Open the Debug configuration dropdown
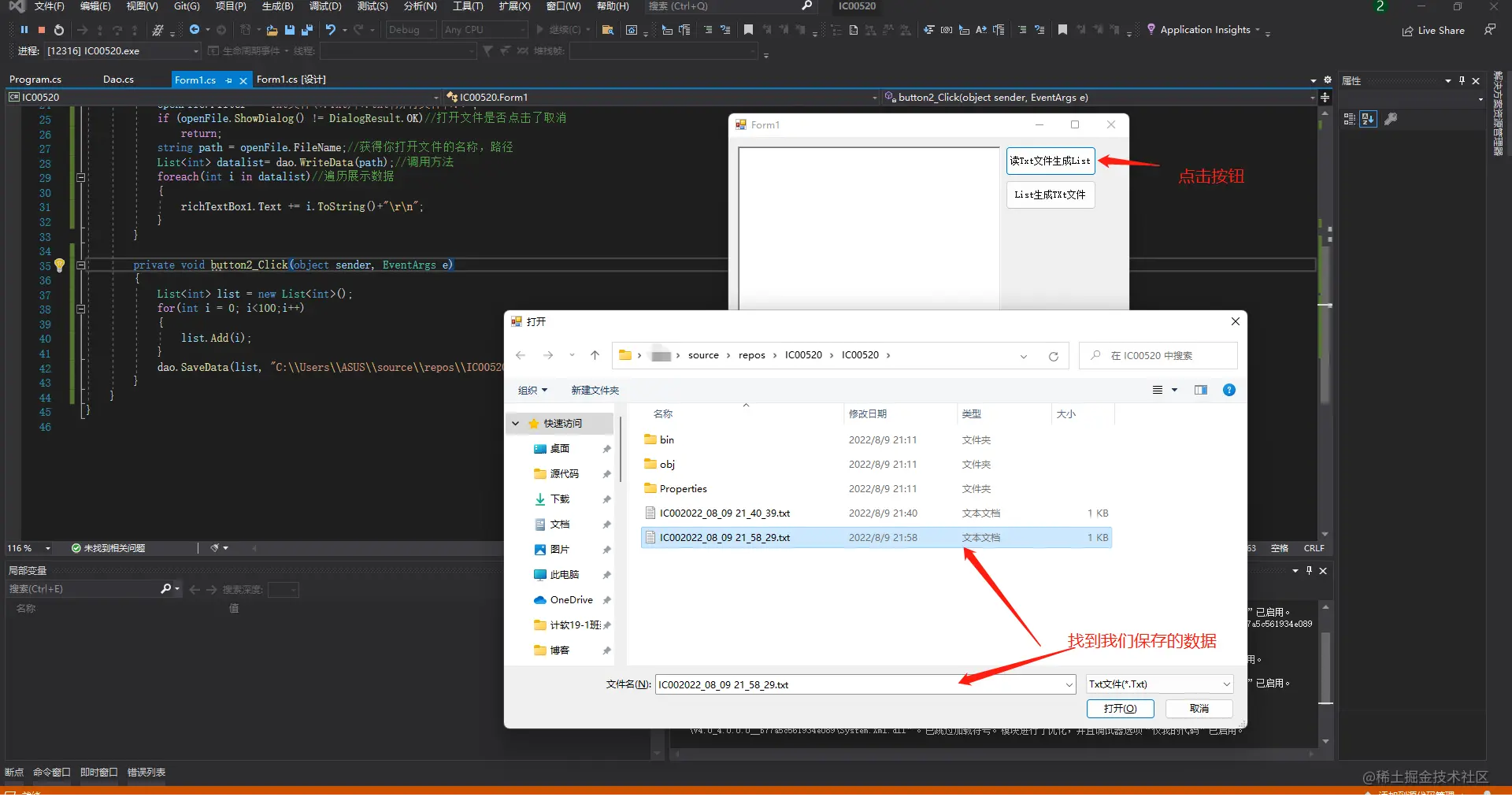The image size is (1512, 808). [411, 30]
